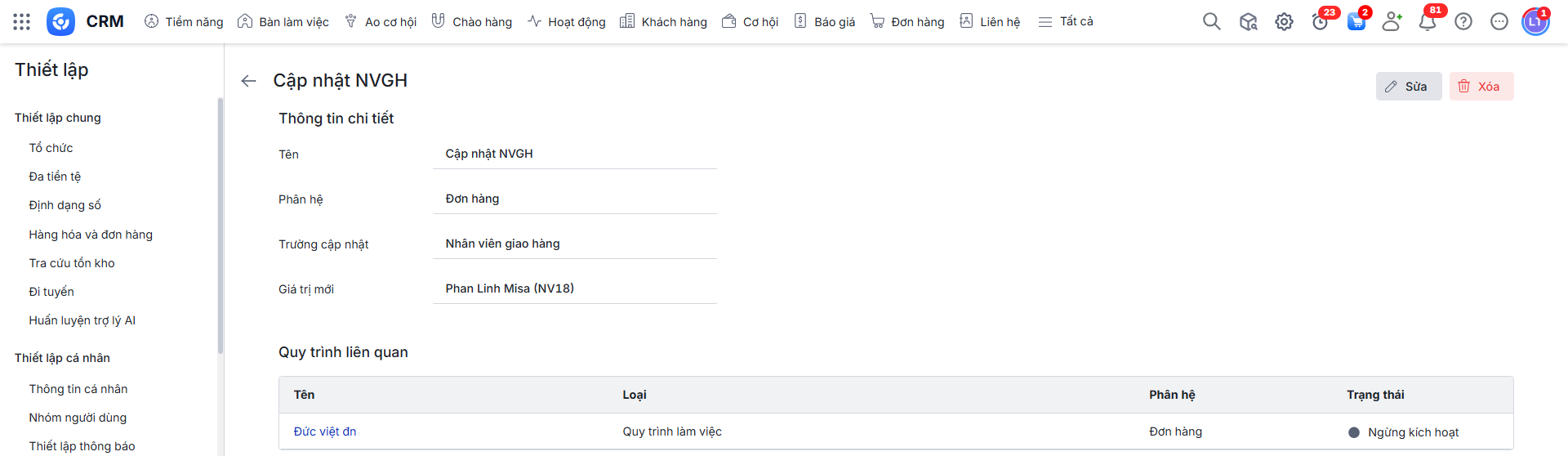Go to the Đơn hàng menu

pyautogui.click(x=907, y=22)
